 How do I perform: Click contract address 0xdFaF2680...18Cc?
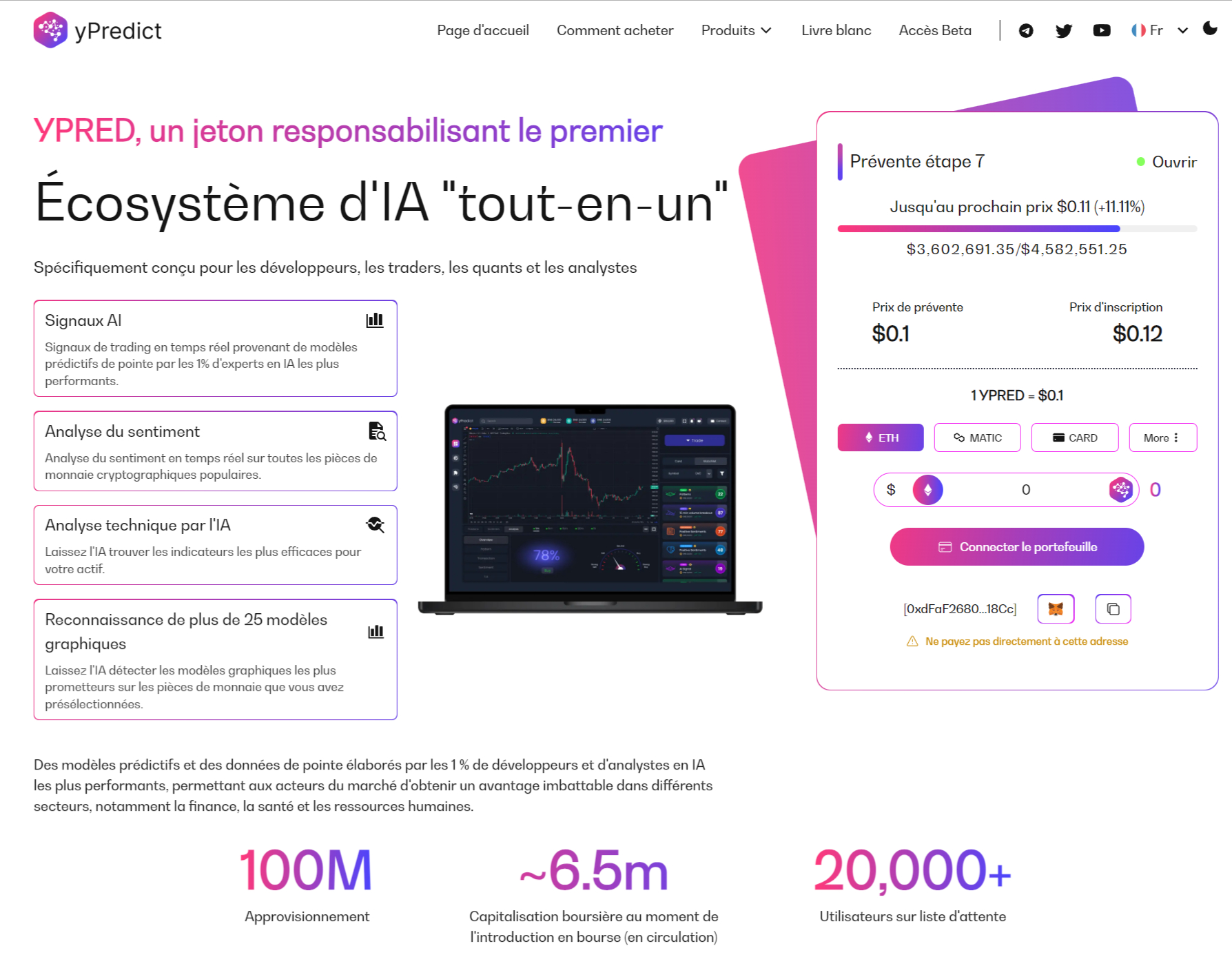point(960,609)
